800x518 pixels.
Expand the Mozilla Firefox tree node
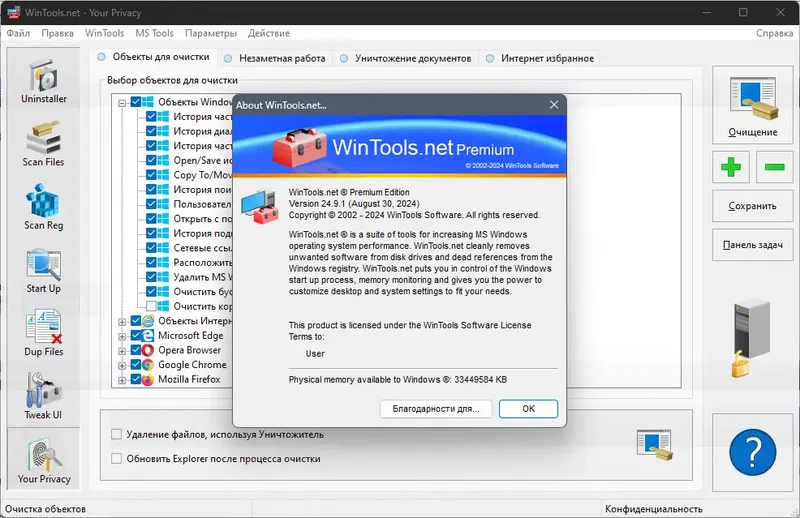point(122,380)
